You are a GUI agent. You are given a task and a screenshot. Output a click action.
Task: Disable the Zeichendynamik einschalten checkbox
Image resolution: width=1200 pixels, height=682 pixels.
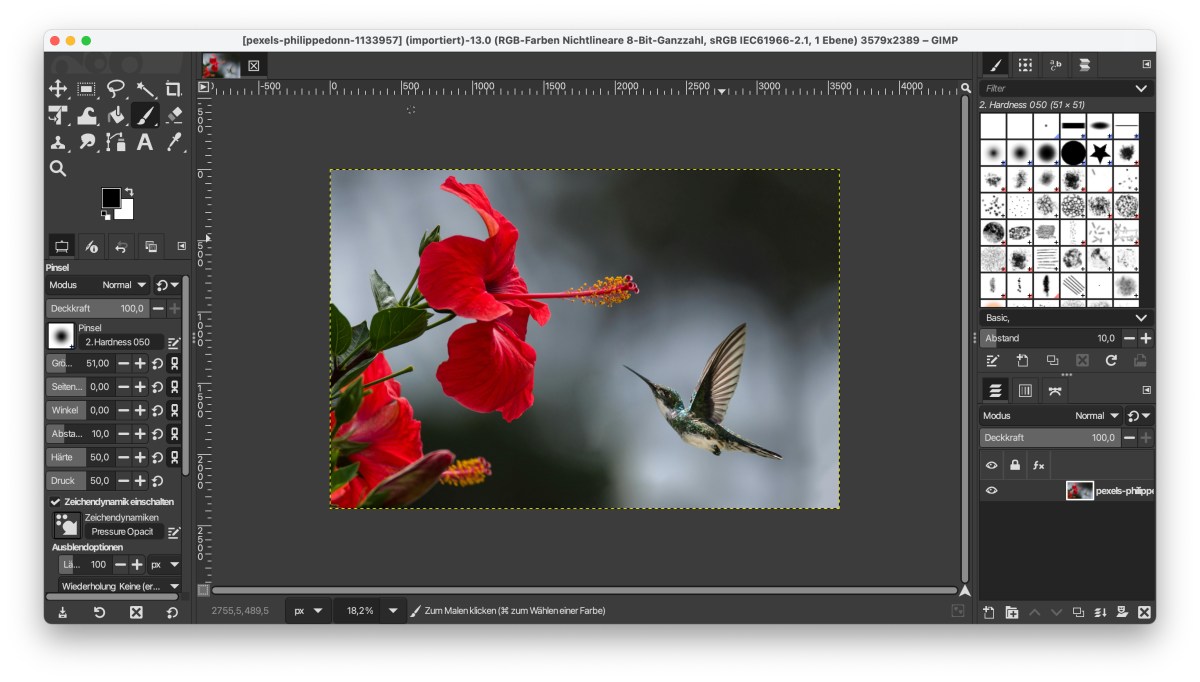(56, 501)
